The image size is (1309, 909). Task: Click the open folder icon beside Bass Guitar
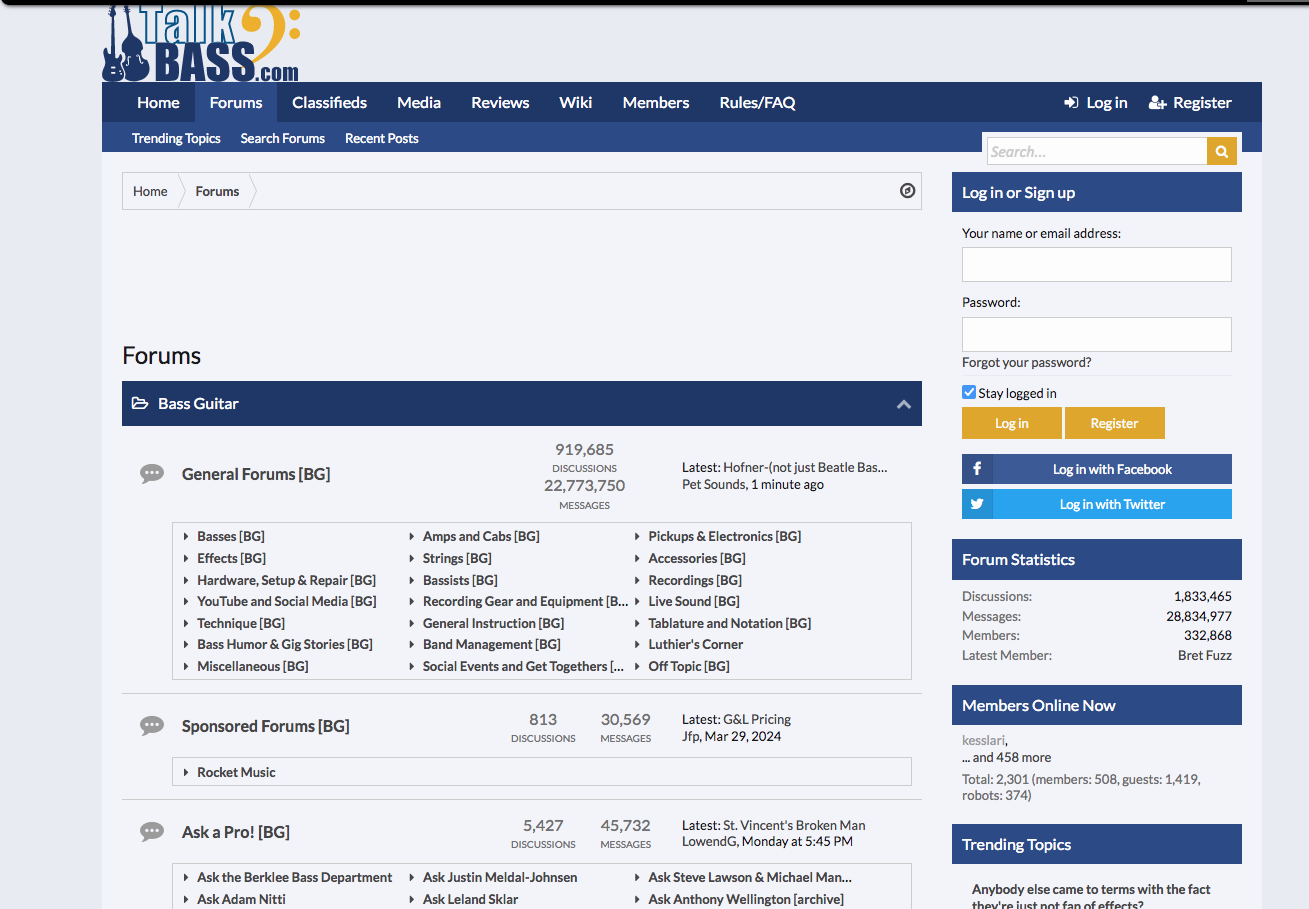click(140, 404)
